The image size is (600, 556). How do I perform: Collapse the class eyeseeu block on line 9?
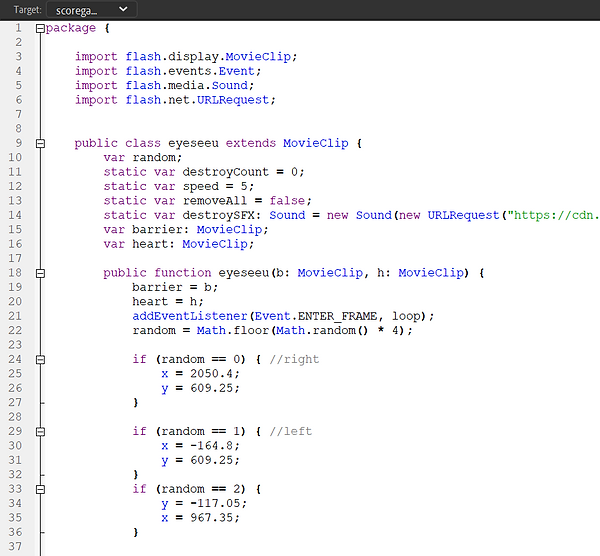tap(40, 143)
